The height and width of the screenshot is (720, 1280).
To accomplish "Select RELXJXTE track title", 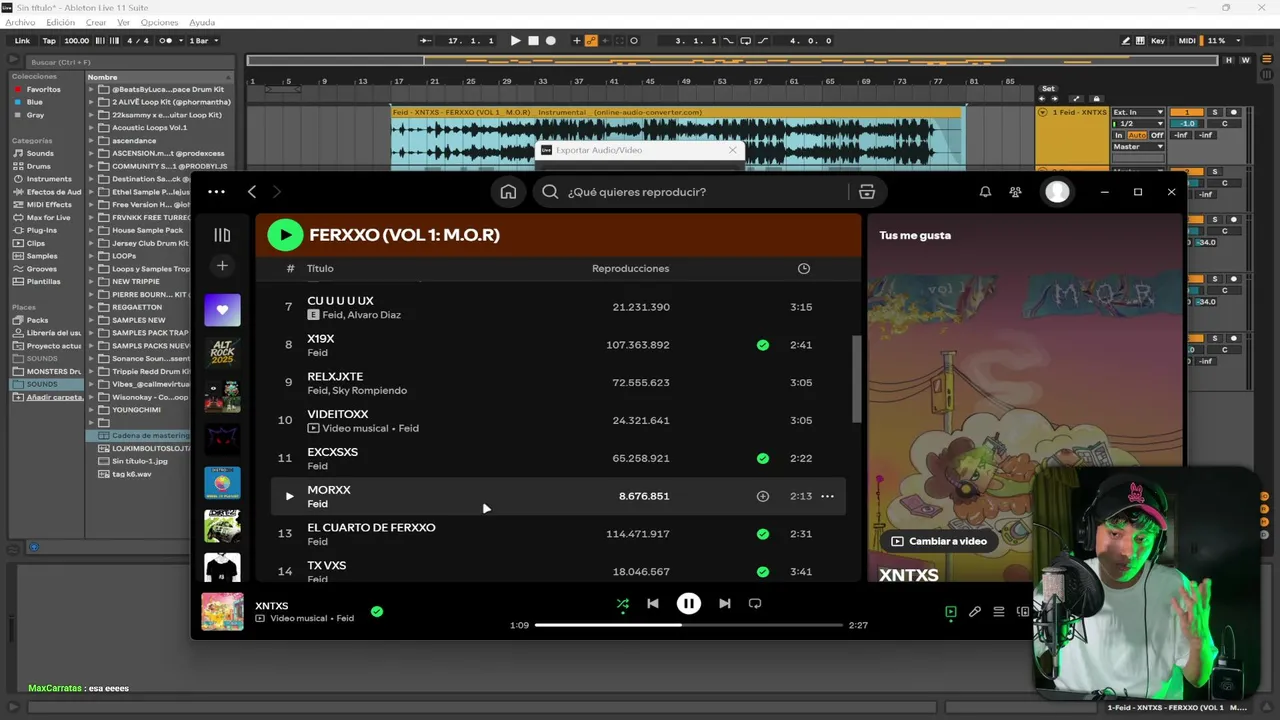I will click(x=335, y=377).
